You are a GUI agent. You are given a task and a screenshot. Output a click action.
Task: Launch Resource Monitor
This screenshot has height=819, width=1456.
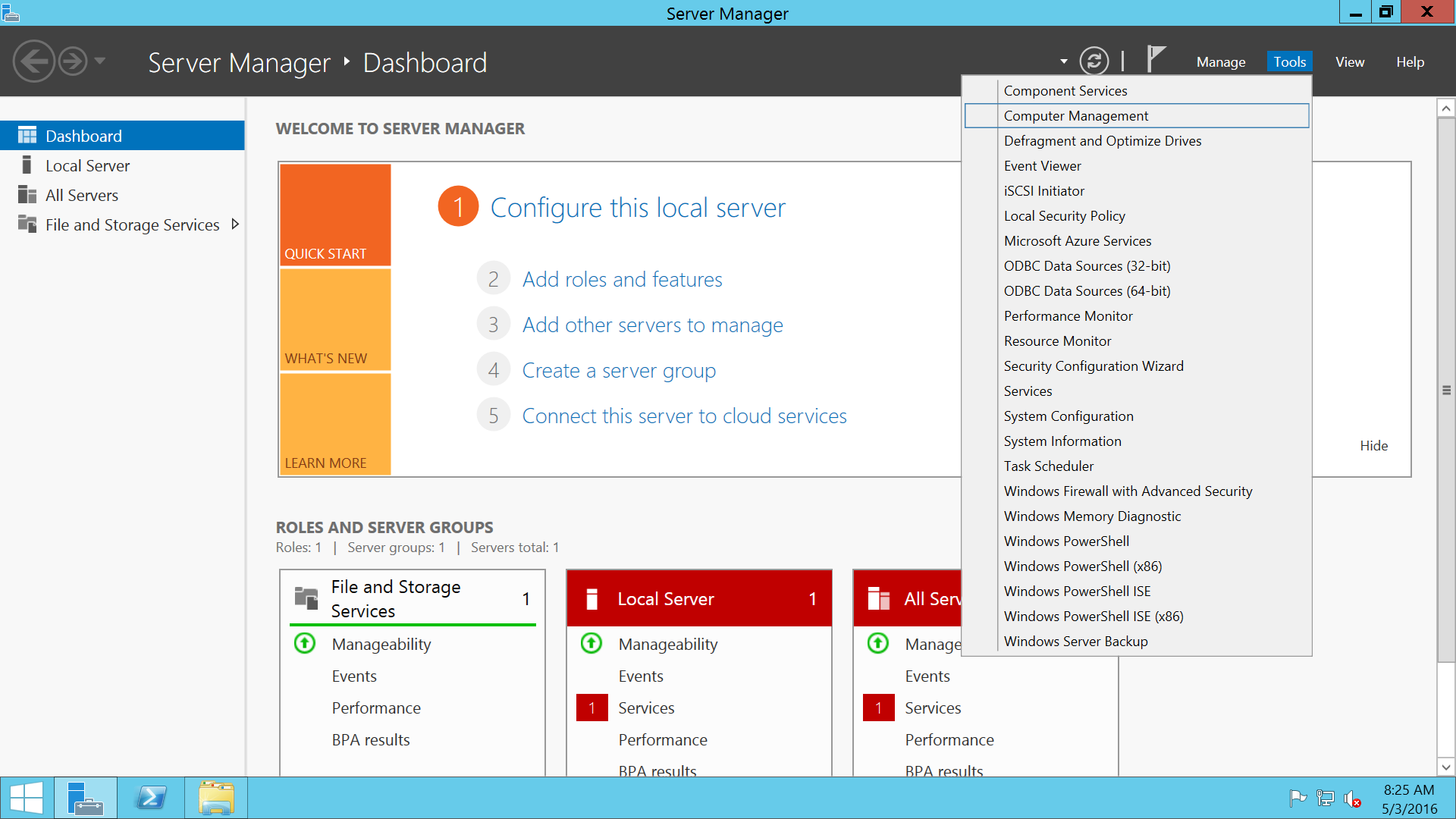point(1137,341)
